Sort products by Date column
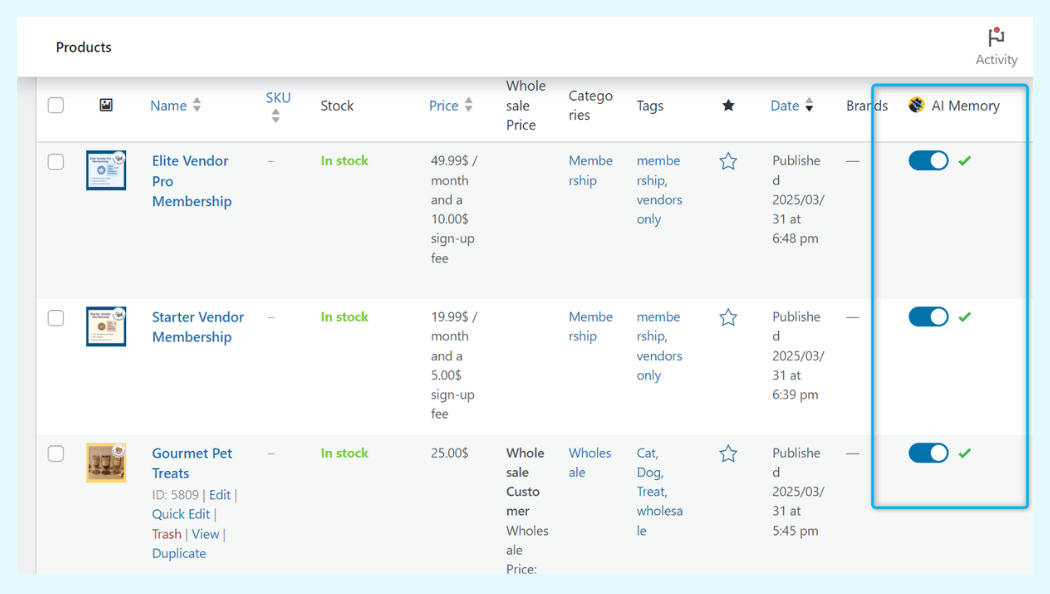The height and width of the screenshot is (594, 1050). (784, 105)
